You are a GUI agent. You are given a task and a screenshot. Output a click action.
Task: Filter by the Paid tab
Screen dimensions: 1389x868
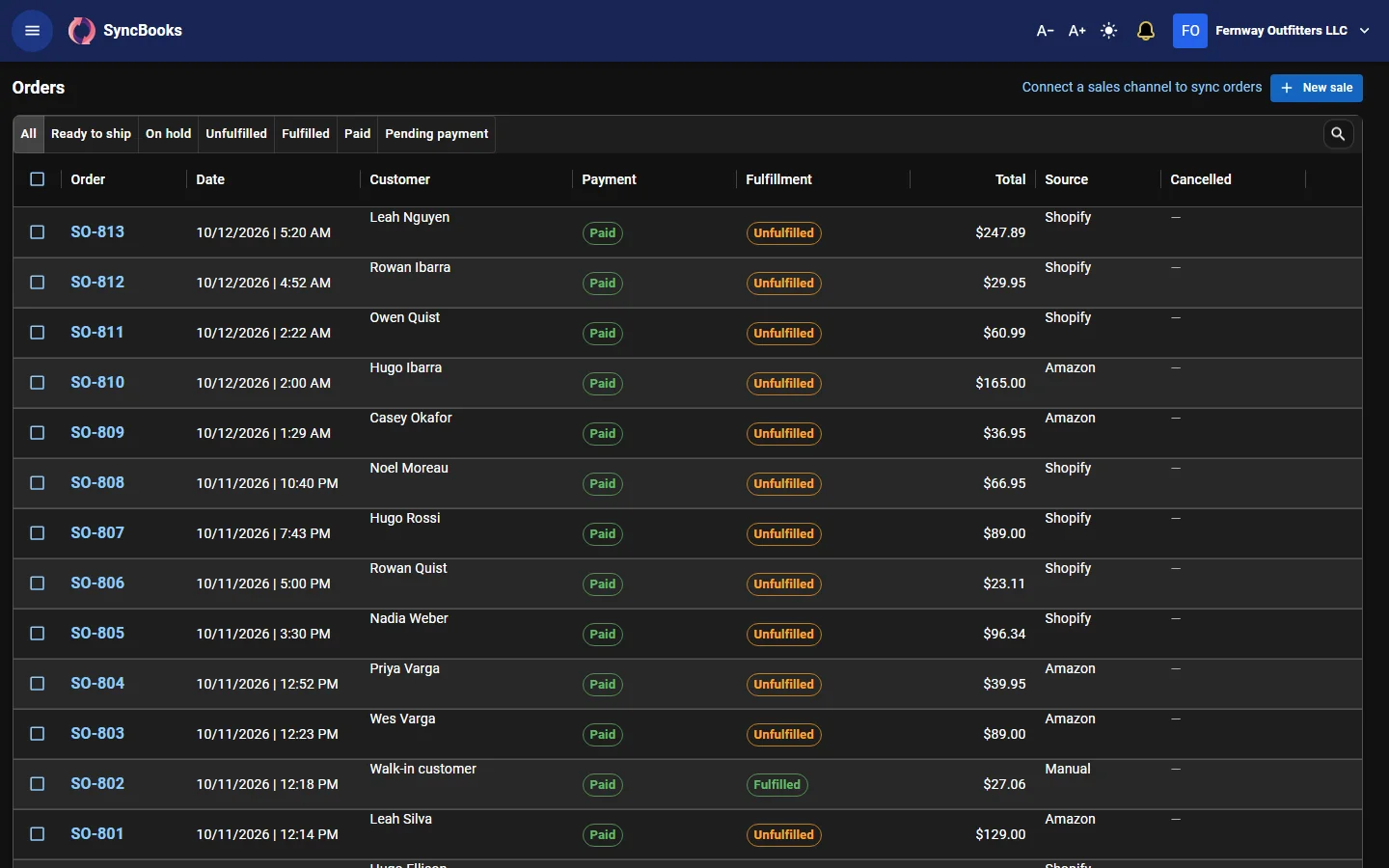click(x=358, y=134)
